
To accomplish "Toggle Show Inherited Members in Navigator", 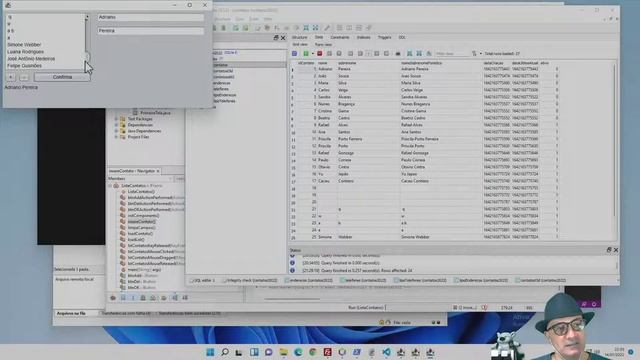I will 113,298.
